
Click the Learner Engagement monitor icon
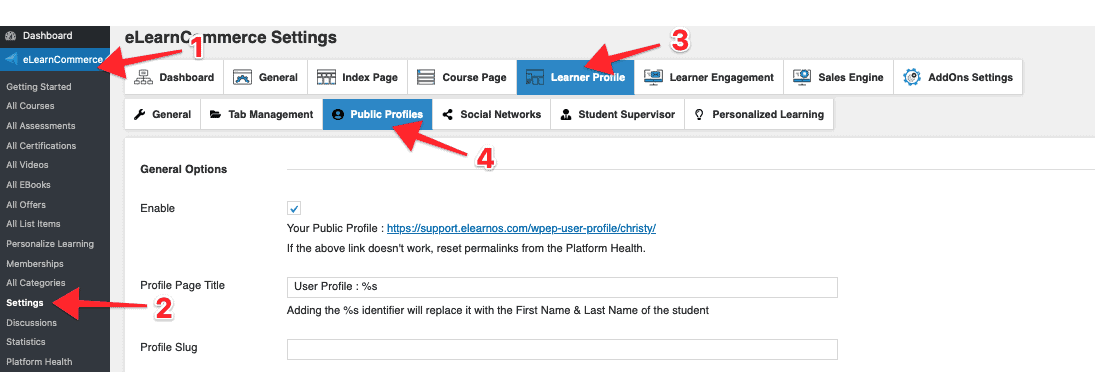(x=654, y=77)
